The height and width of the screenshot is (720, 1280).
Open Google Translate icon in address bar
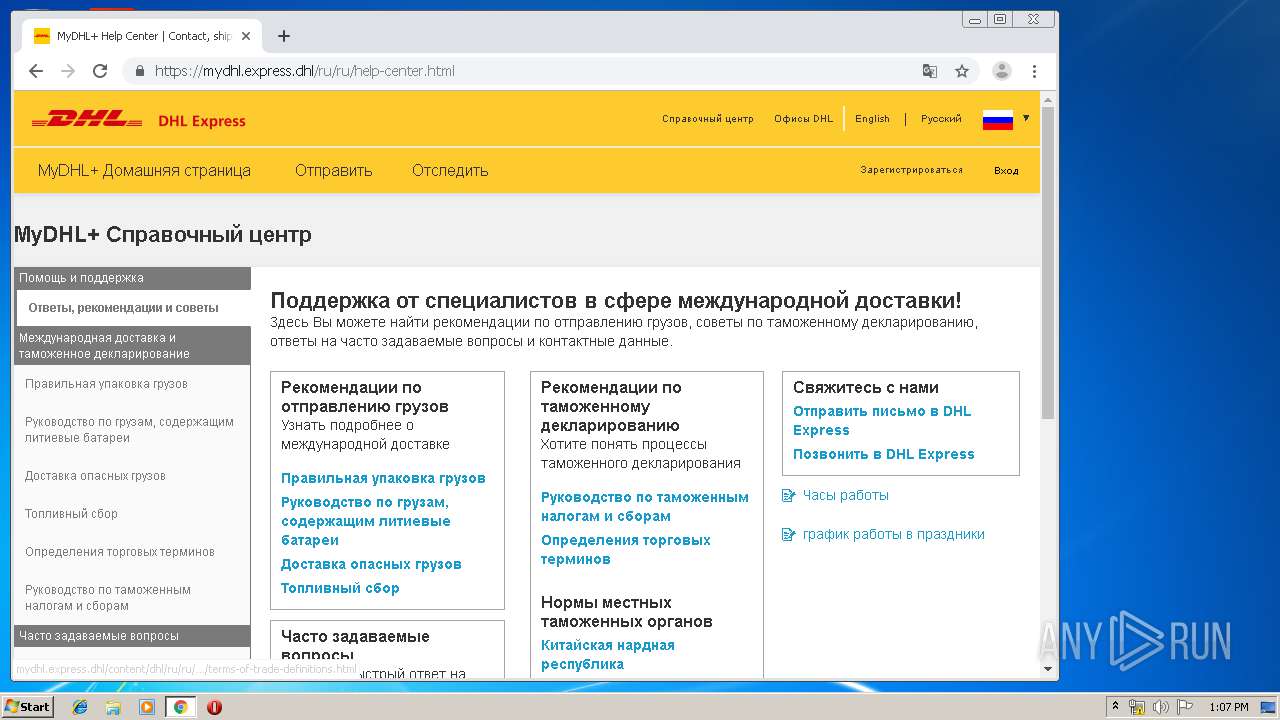coord(930,71)
